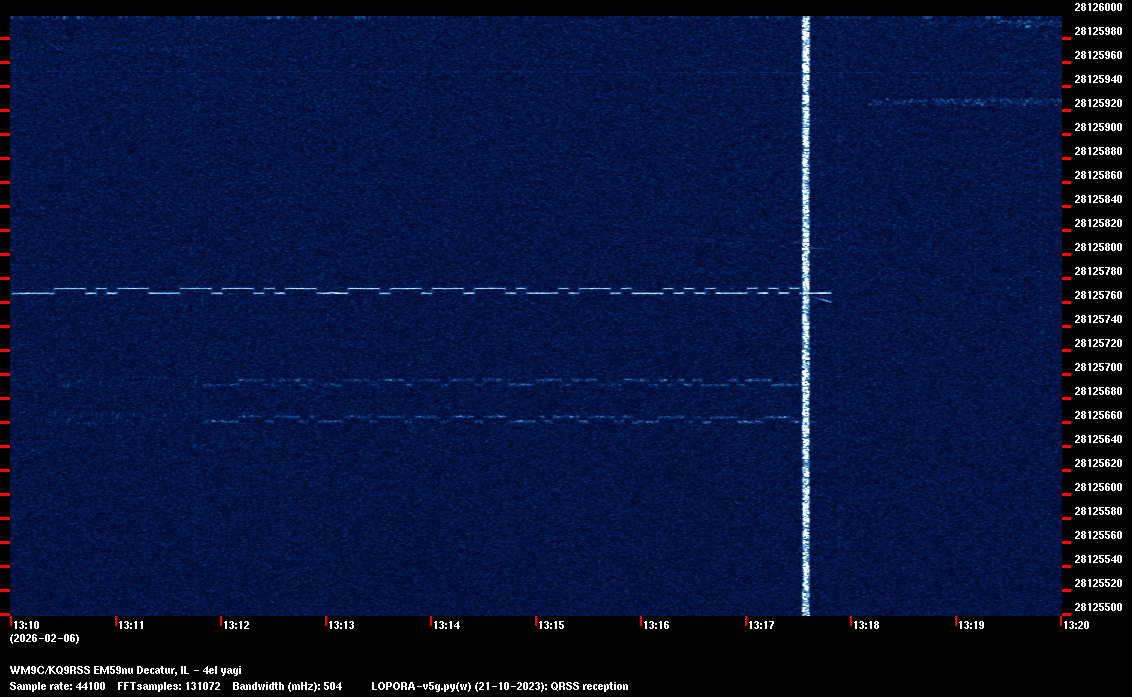Click the Sample rate: 44100 text
Viewport: 1132px width, 697px height.
tap(56, 686)
